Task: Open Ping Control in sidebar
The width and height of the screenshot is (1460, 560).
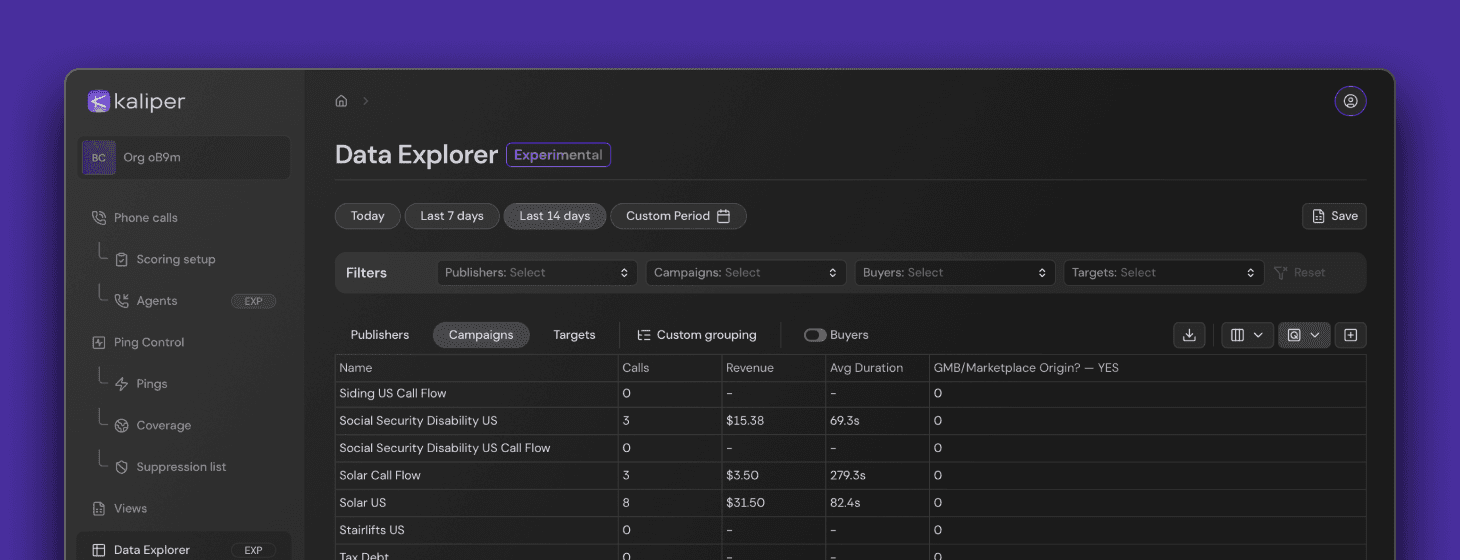Action: [x=149, y=342]
